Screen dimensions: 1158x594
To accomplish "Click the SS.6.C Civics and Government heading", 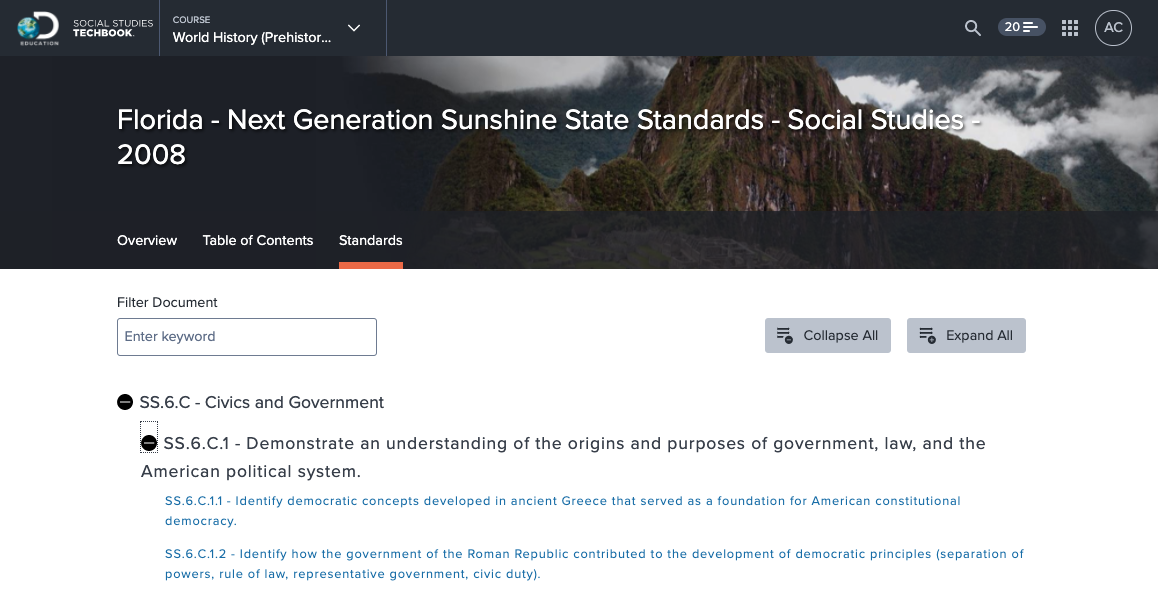I will (x=262, y=402).
